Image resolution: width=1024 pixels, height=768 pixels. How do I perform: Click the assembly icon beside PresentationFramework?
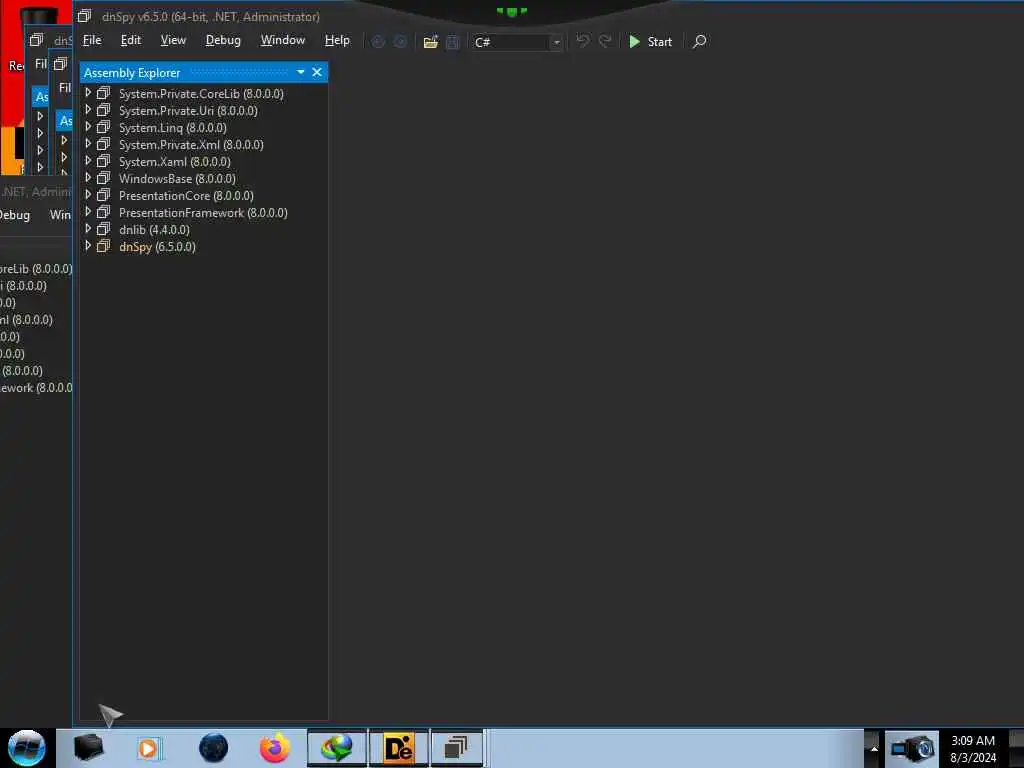(103, 212)
